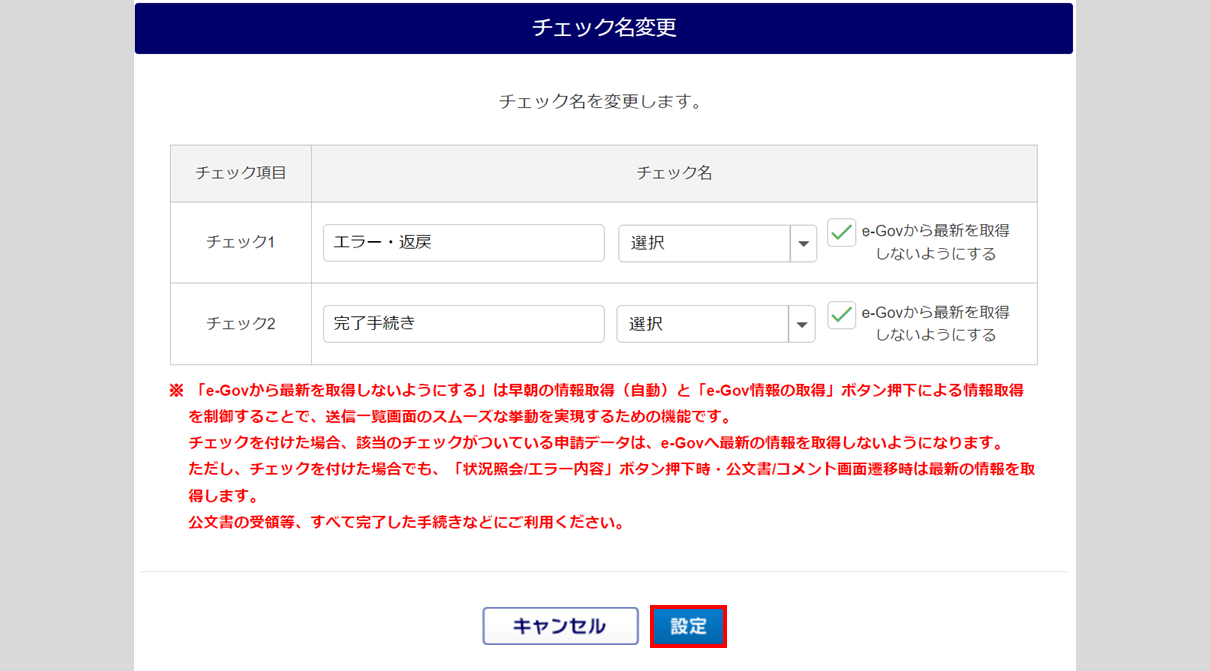
Task: Click the チェック項目 column header
Action: tap(241, 173)
